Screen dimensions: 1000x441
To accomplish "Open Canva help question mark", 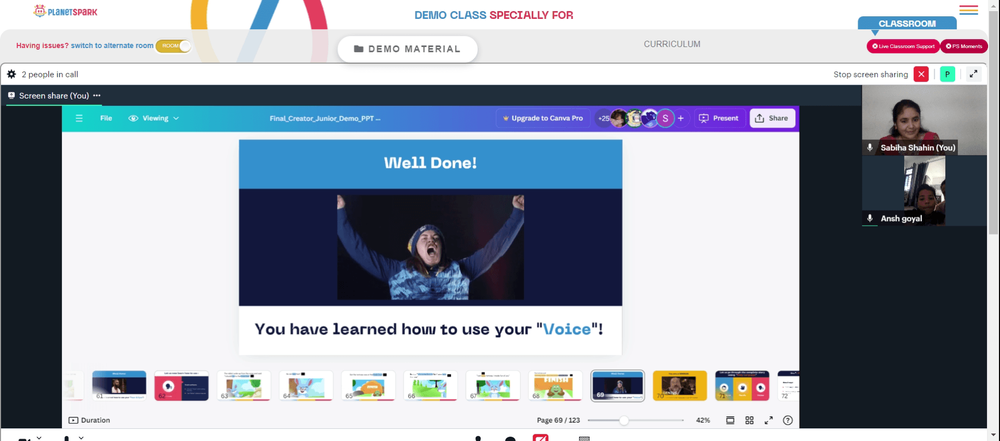I will tap(788, 420).
